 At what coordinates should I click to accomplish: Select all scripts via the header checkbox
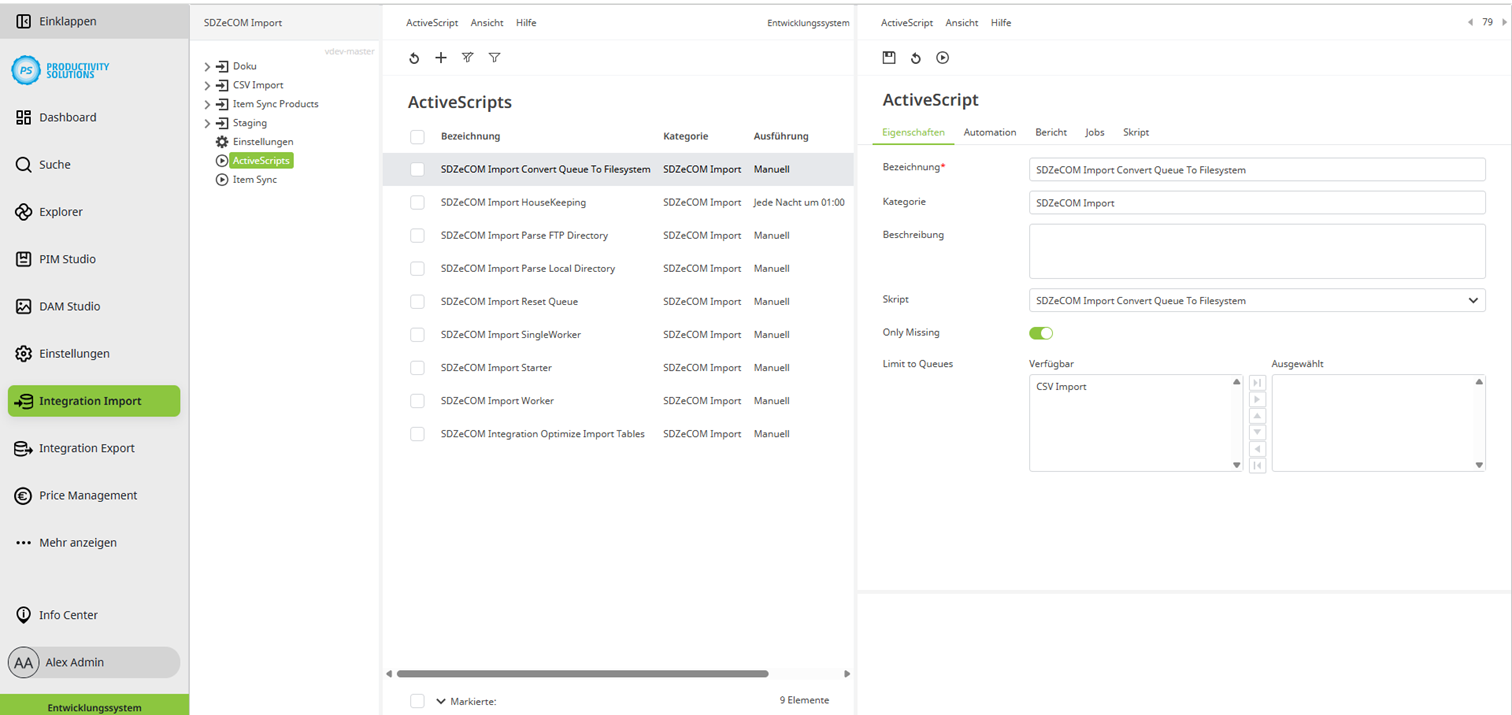417,136
